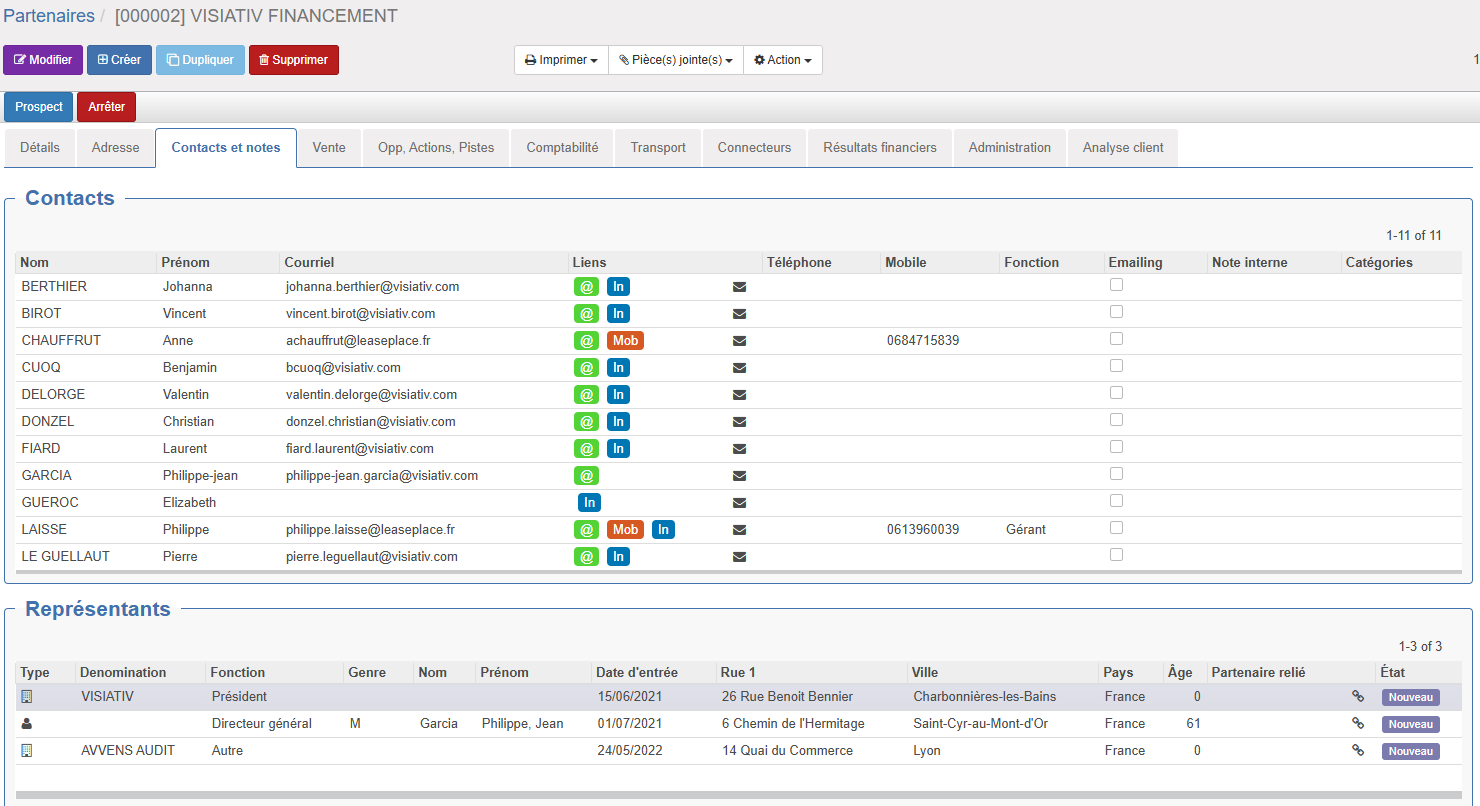Click the LinkedIn icon for LAISSE Philippe
Image resolution: width=1480 pixels, height=806 pixels.
[663, 530]
